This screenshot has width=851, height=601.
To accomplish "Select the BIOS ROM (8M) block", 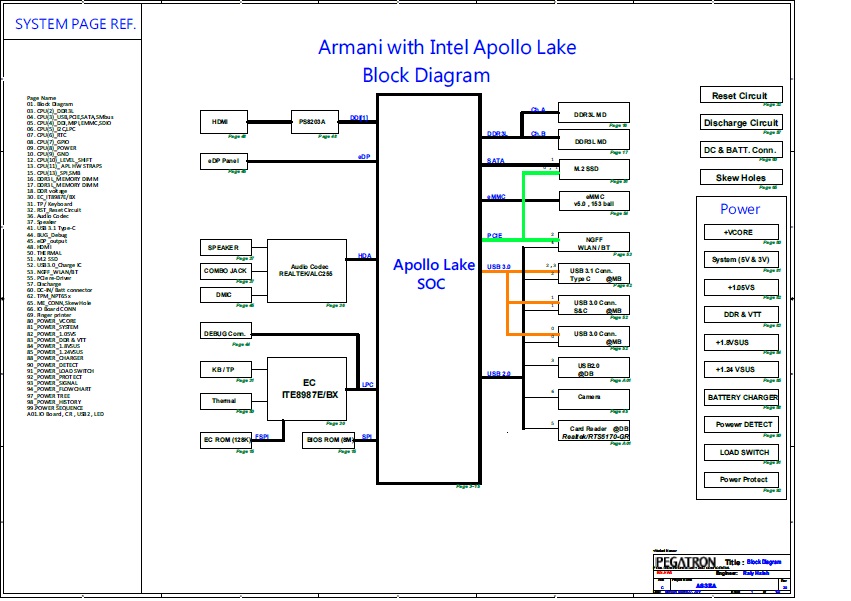I will coord(328,440).
